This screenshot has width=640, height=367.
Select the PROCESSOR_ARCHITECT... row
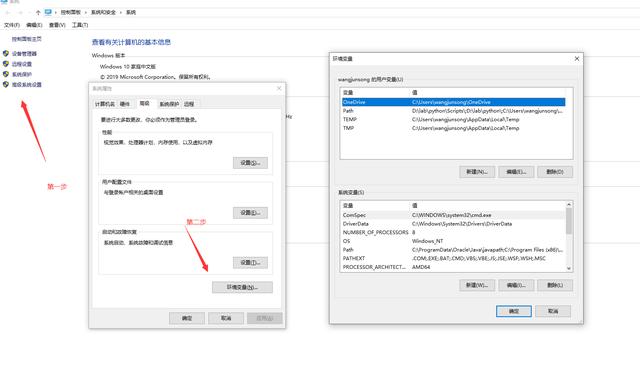[x=453, y=267]
